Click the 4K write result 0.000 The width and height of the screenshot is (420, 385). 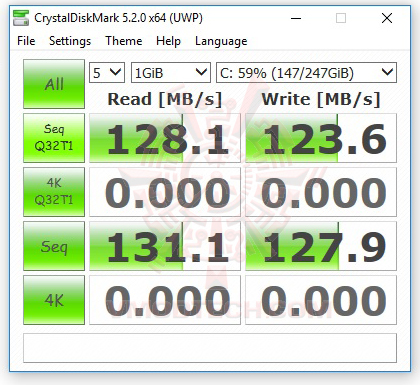coord(321,300)
